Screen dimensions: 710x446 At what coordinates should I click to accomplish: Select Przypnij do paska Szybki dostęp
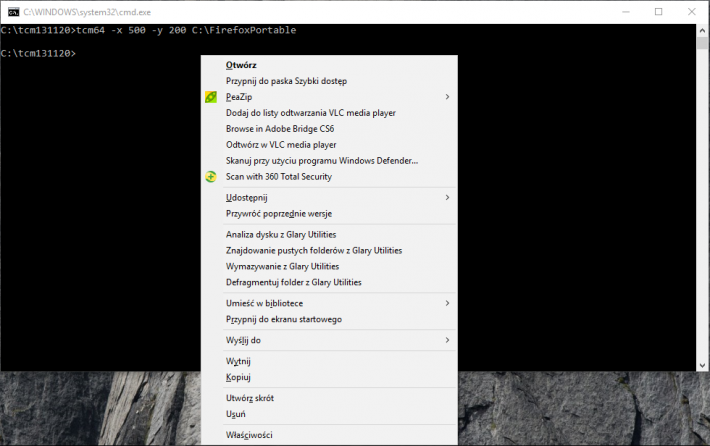[x=329, y=81]
